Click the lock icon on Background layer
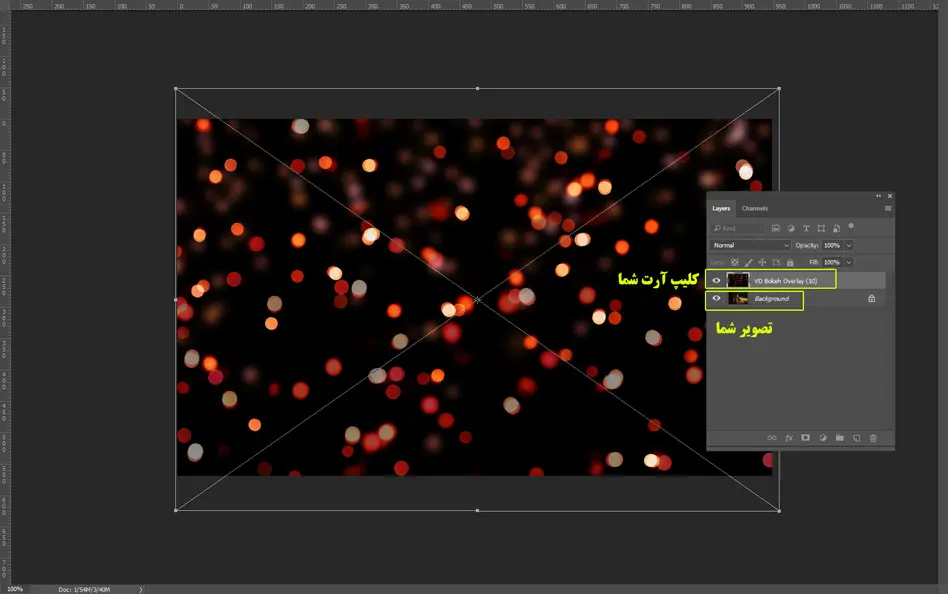 871,298
